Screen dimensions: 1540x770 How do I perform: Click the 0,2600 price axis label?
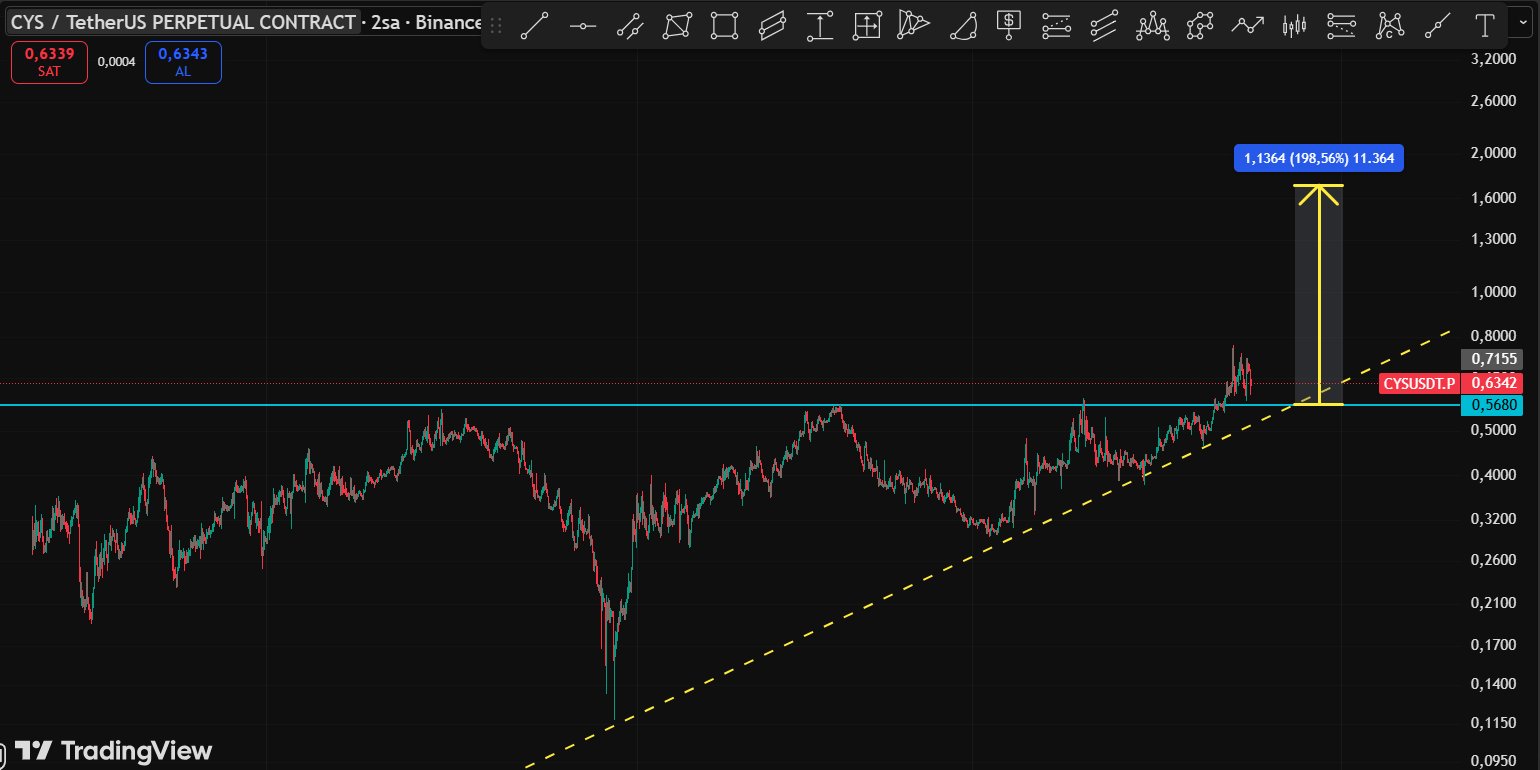[1494, 560]
